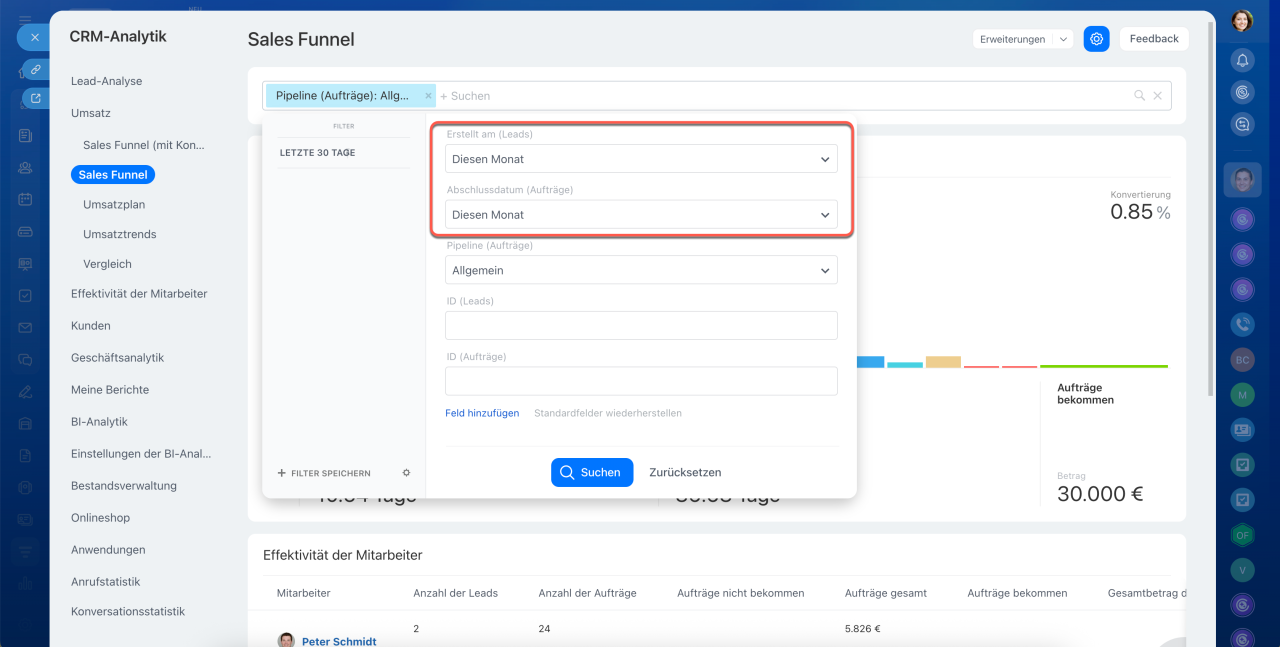Screen dimensions: 1280x647
Task: Click the Feedback button
Action: point(1154,39)
